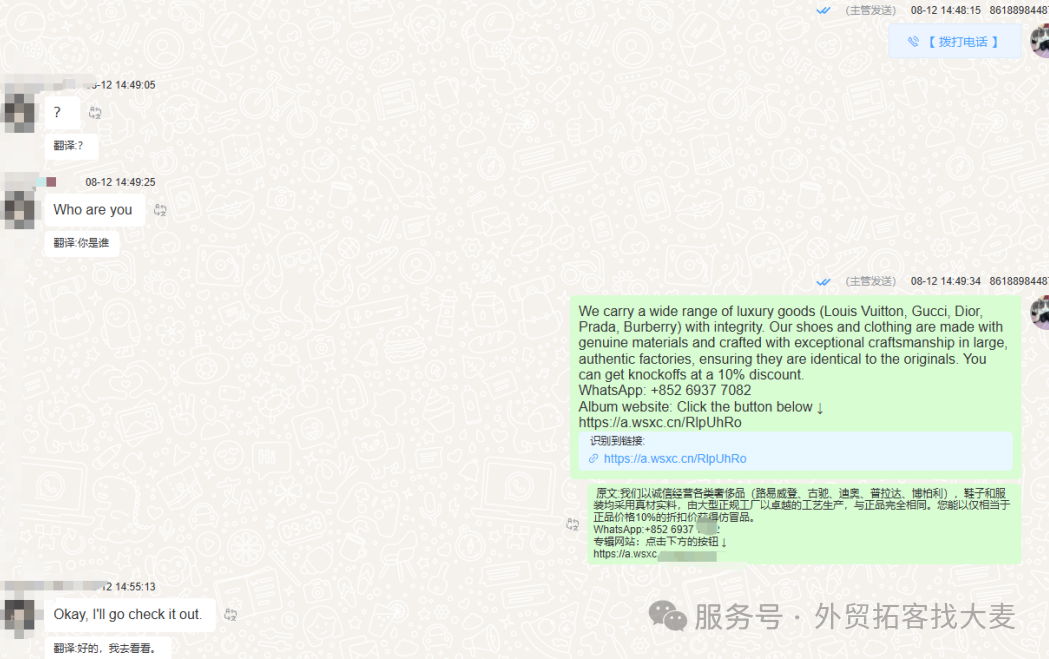Click translate icon beside 'Who are you'

160,210
